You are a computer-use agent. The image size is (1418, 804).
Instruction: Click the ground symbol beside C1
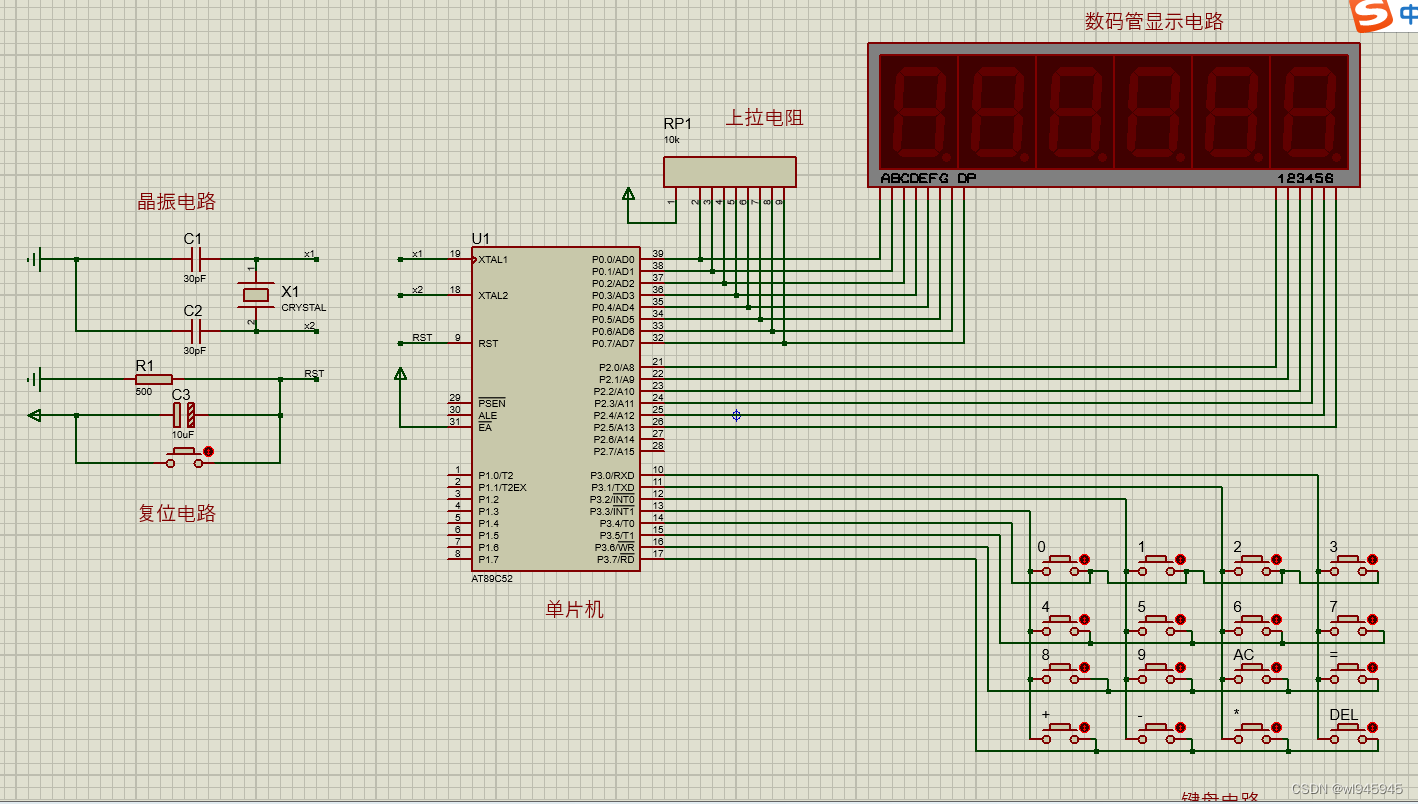point(35,260)
